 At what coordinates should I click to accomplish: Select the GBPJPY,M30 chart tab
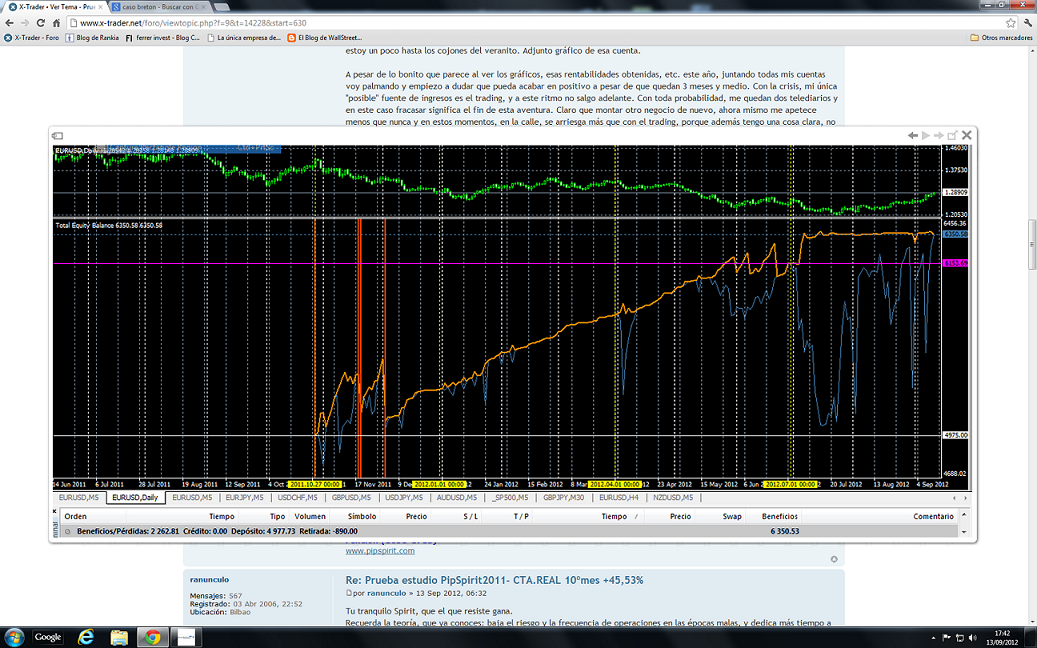pyautogui.click(x=563, y=497)
